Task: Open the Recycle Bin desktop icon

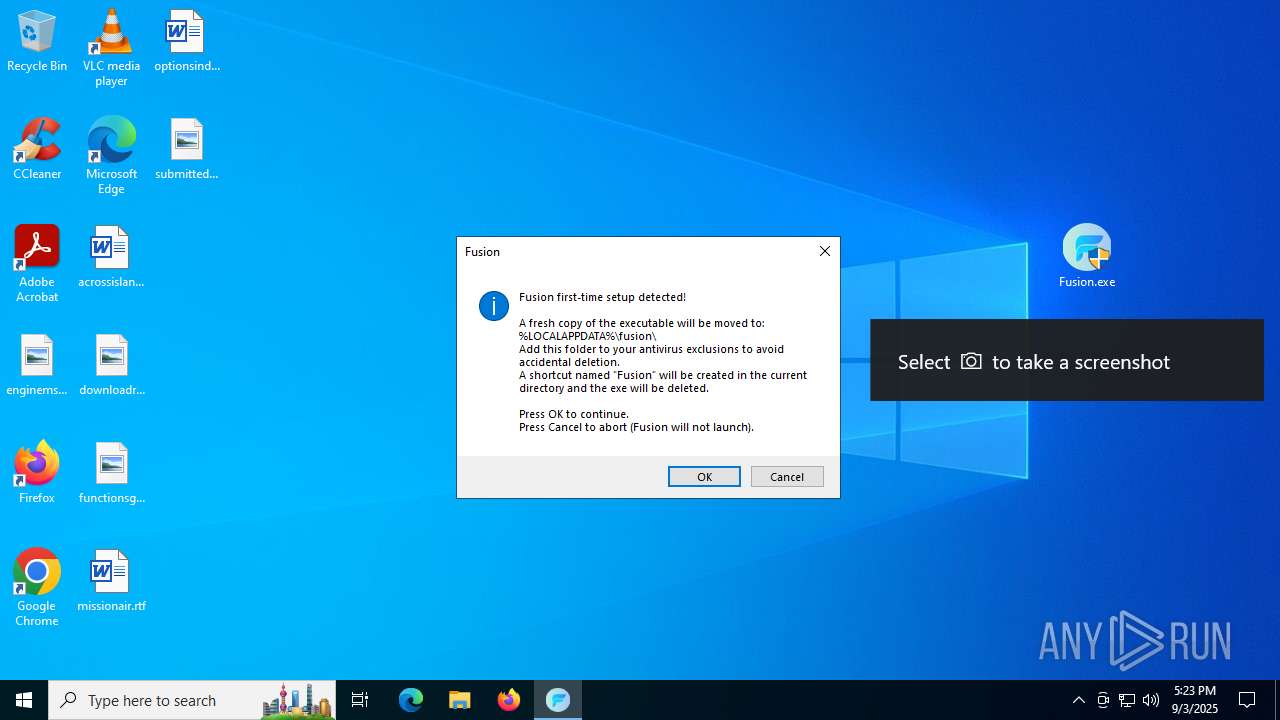Action: tap(37, 41)
